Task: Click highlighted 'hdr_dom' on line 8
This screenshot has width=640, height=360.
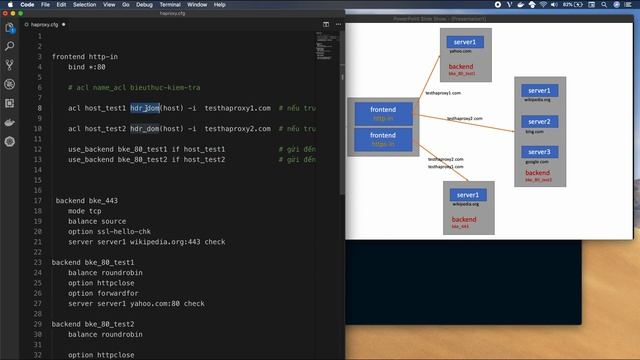Action: coord(145,108)
